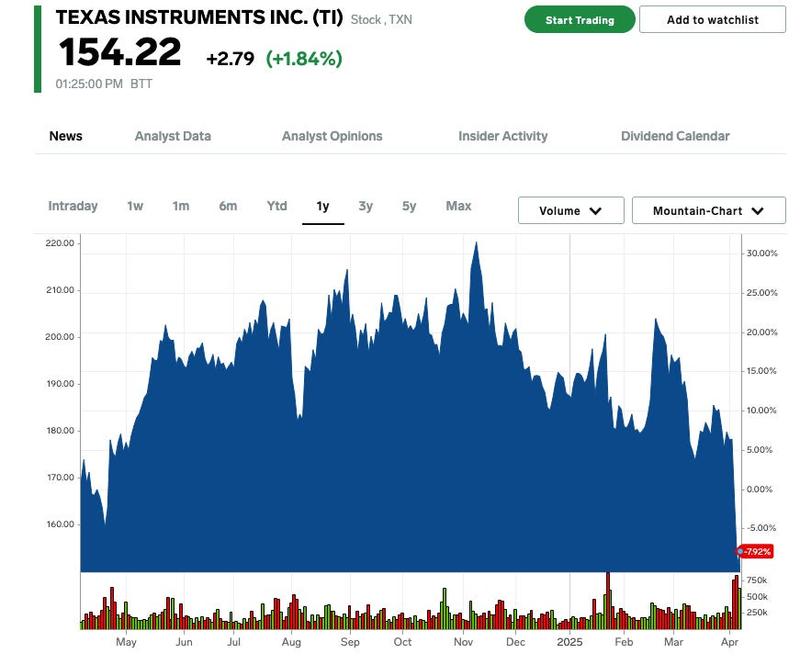Choose the 3y chart range
Screen dimensions: 800x664
point(366,206)
